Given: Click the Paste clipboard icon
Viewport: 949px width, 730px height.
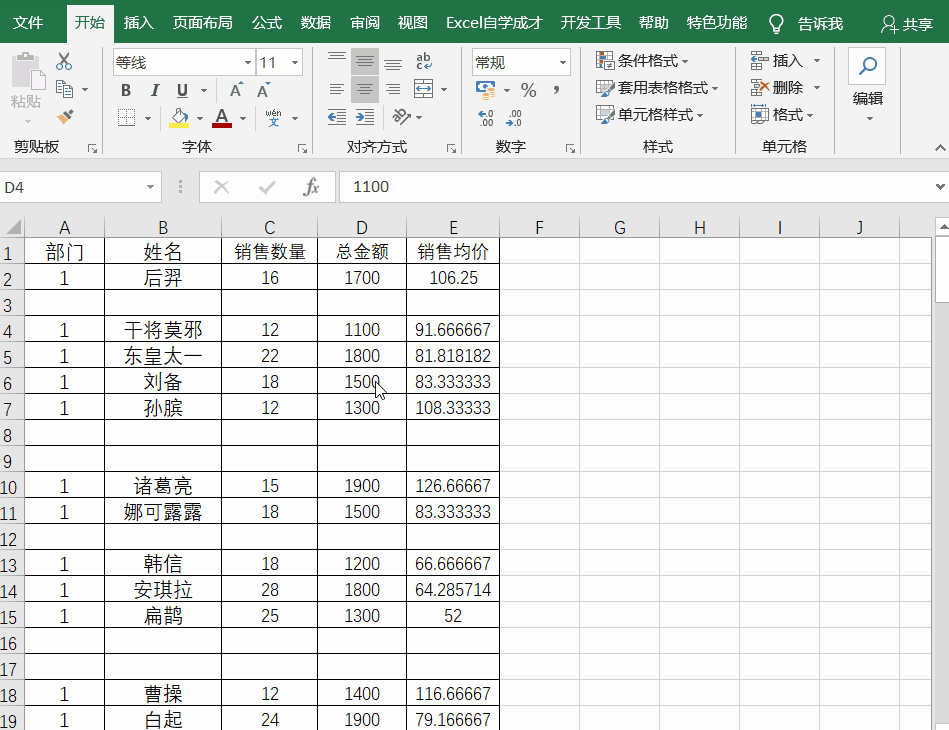Looking at the screenshot, I should (x=27, y=73).
